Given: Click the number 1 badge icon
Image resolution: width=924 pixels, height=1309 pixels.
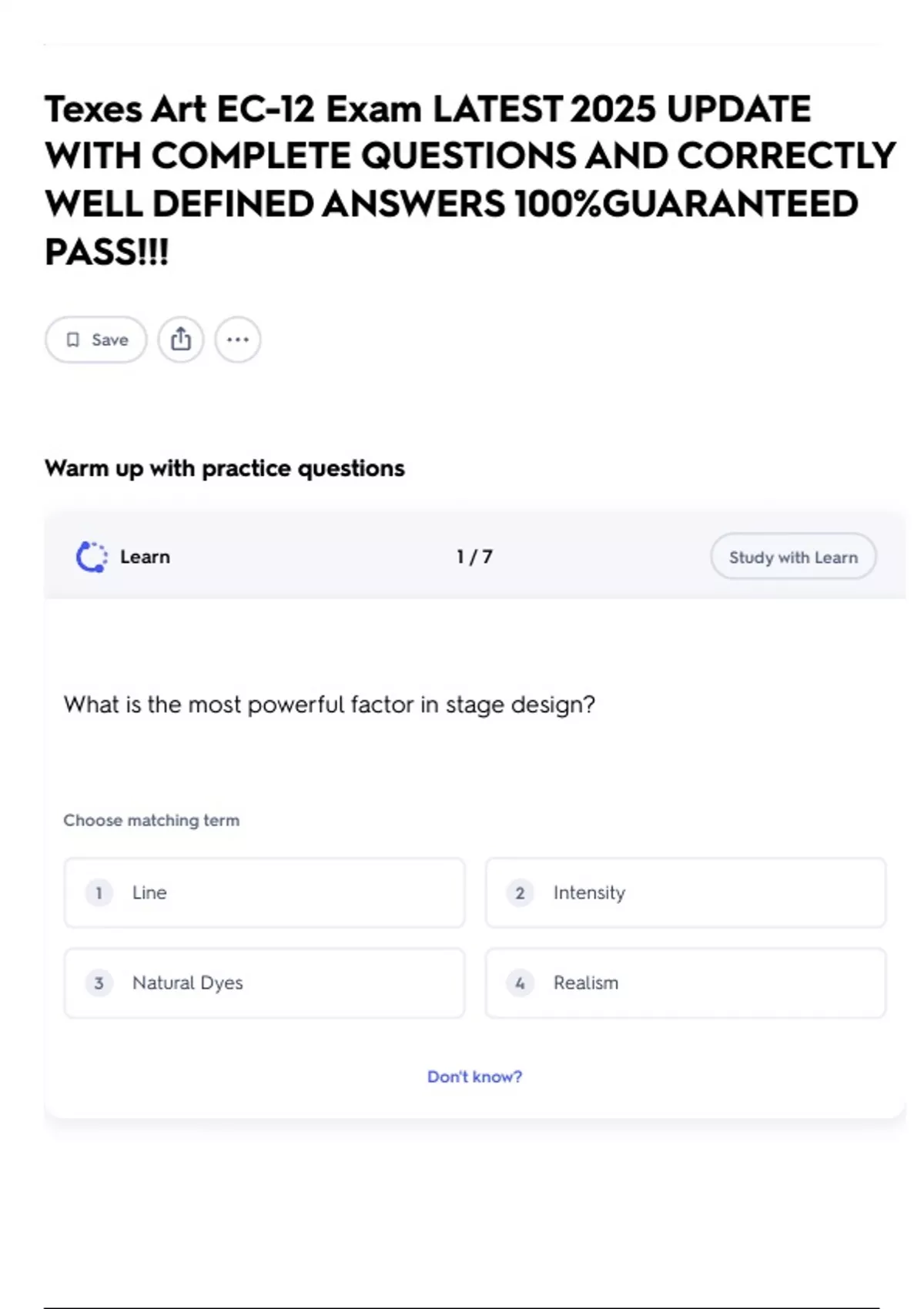Looking at the screenshot, I should click(99, 892).
